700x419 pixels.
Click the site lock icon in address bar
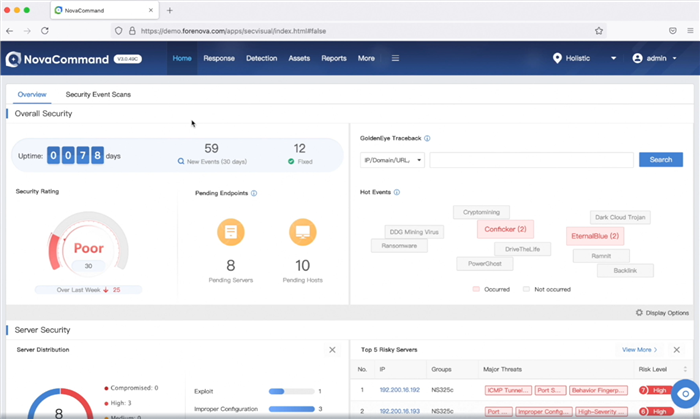click(132, 31)
